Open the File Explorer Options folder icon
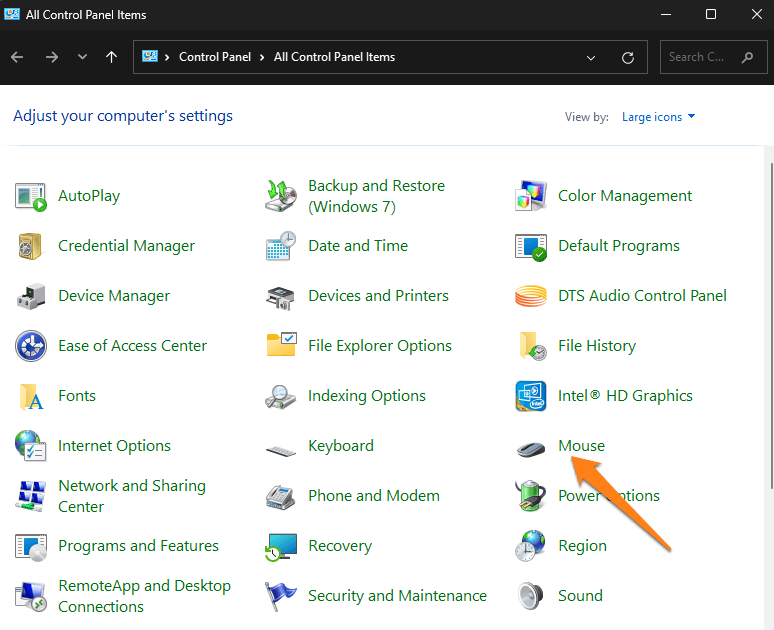The width and height of the screenshot is (774, 630). tap(281, 344)
